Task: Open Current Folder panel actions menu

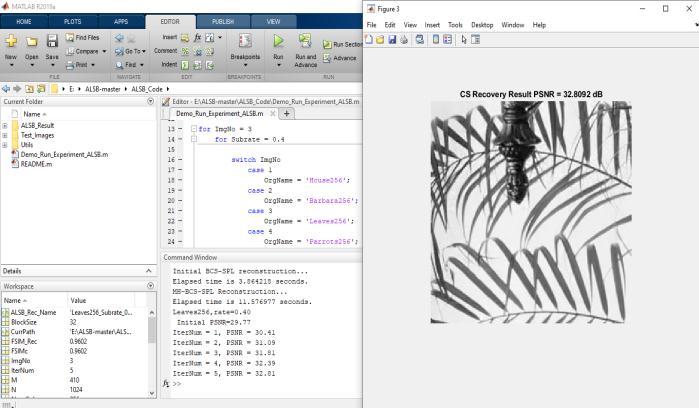Action: [x=150, y=102]
